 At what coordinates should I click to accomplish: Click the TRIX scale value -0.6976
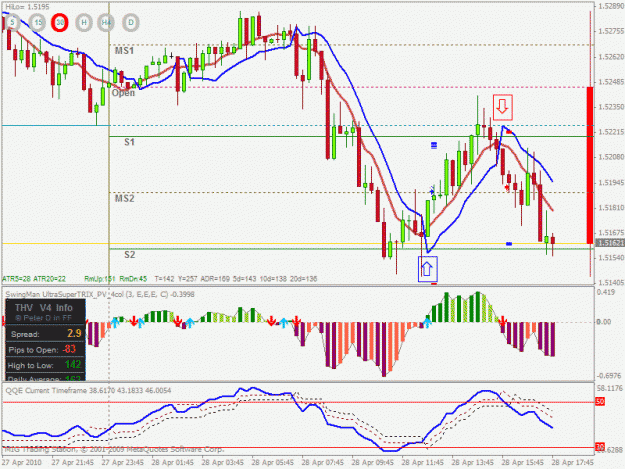click(x=609, y=376)
